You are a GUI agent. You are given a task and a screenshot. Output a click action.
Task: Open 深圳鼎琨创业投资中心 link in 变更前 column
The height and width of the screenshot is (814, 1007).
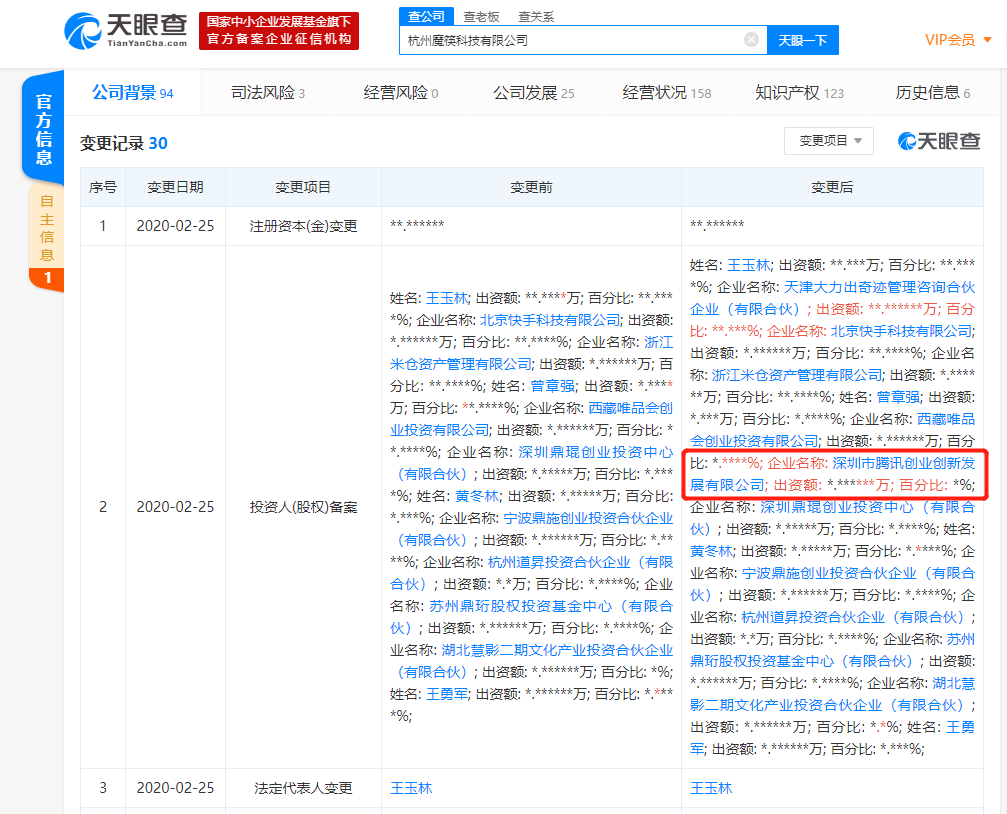(x=531, y=463)
